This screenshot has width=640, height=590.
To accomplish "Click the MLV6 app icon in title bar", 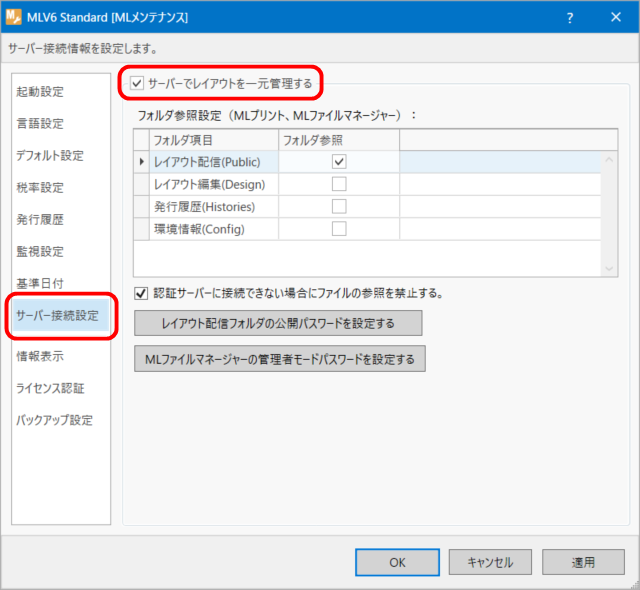I will pos(13,17).
